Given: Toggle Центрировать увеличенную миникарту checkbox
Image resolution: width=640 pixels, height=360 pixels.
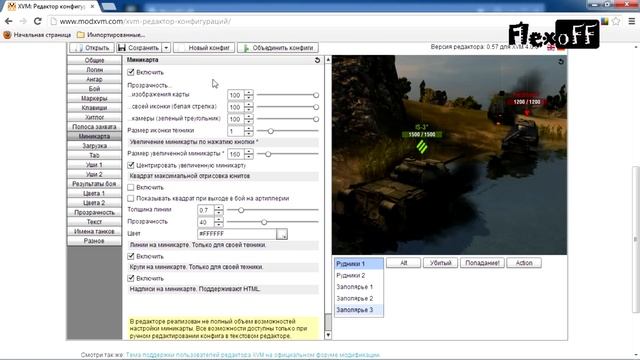Looking at the screenshot, I should point(131,165).
